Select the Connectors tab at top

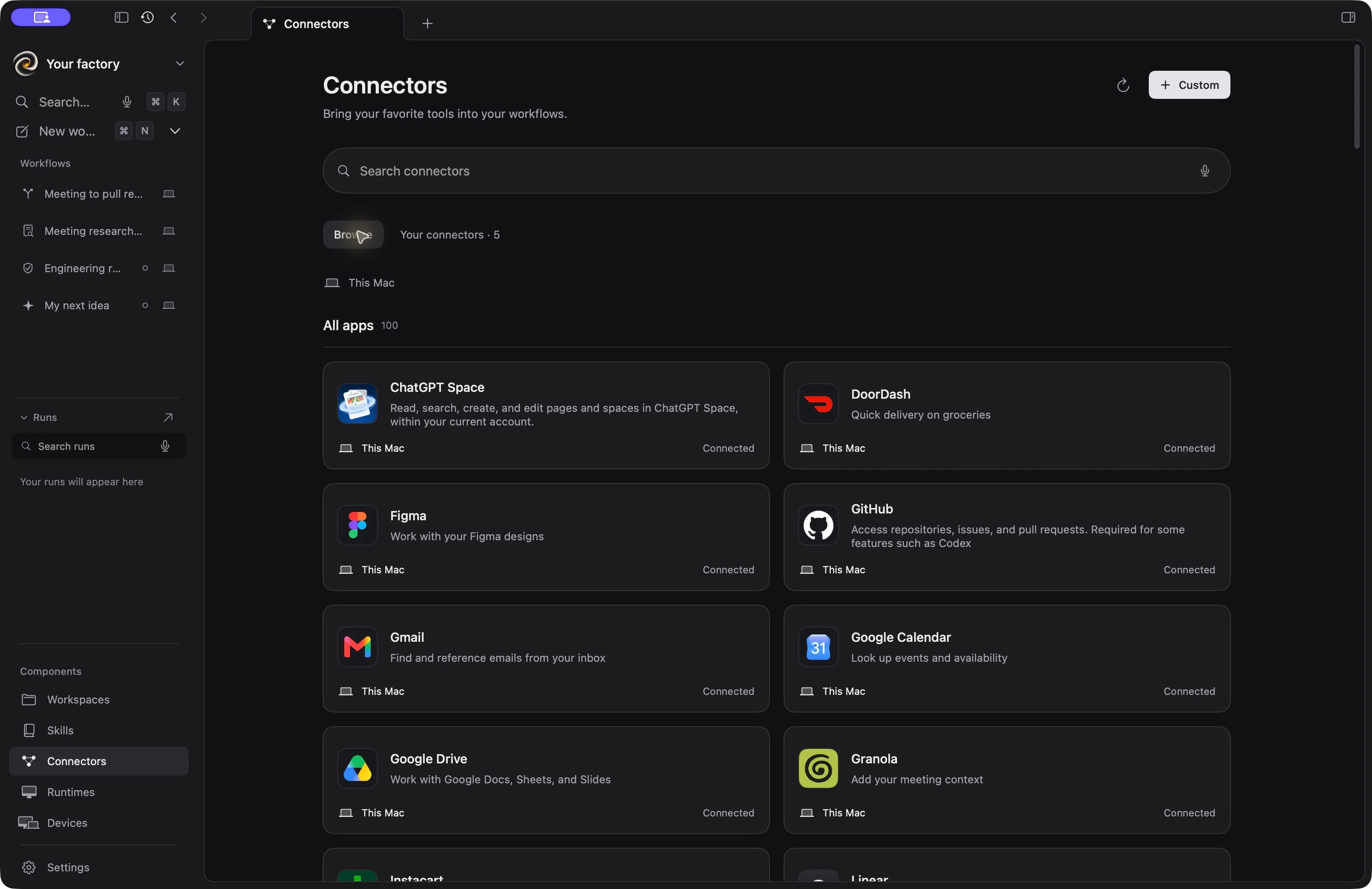click(328, 24)
